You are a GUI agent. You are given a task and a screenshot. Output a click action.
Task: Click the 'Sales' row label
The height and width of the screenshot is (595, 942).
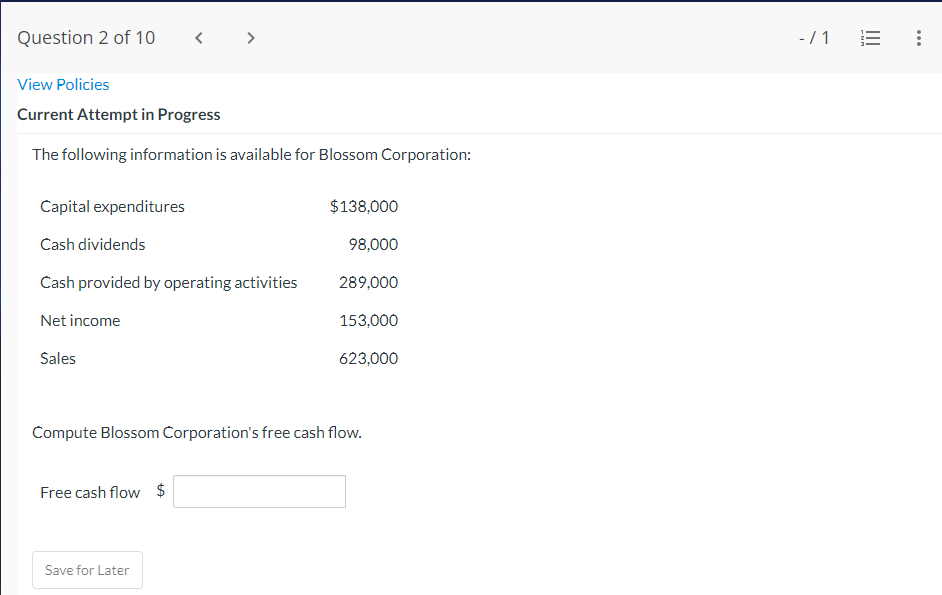click(58, 358)
